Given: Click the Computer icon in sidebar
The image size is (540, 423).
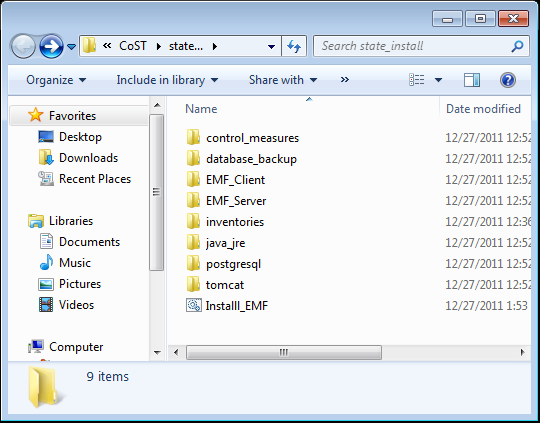Looking at the screenshot, I should click(36, 347).
